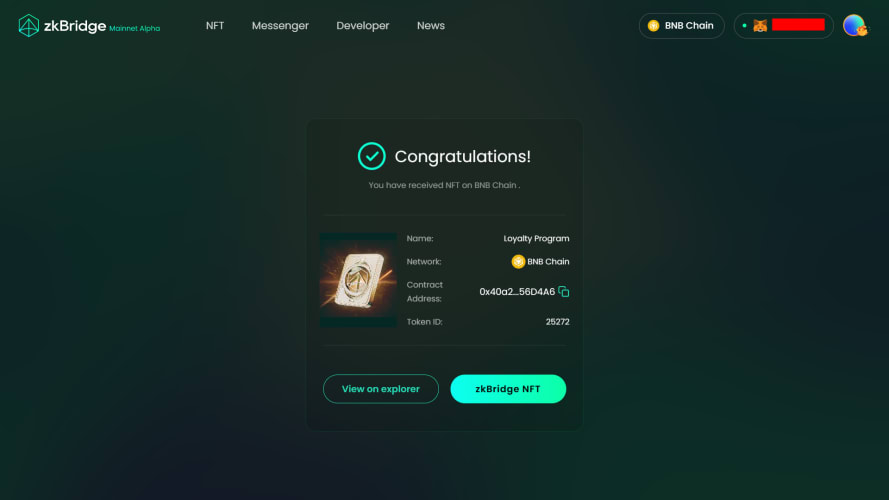Click the green connection status dot
This screenshot has height=500, width=889.
(x=744, y=26)
